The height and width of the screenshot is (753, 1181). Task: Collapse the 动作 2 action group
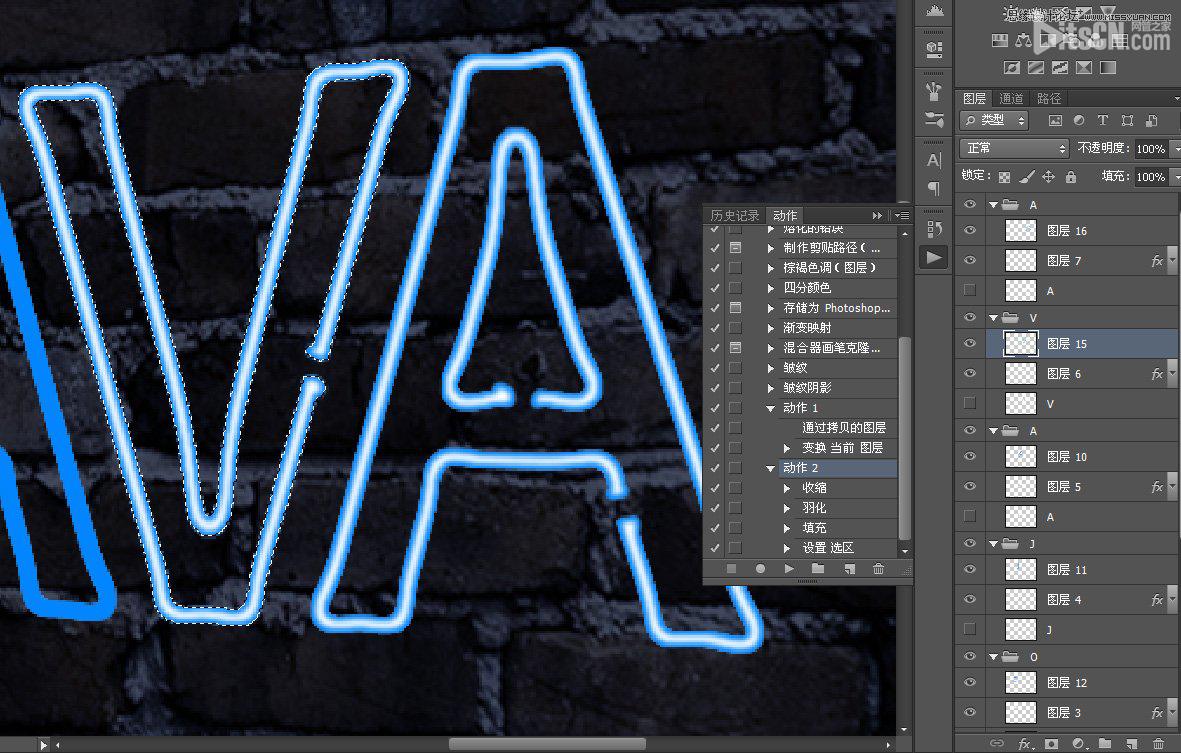769,467
